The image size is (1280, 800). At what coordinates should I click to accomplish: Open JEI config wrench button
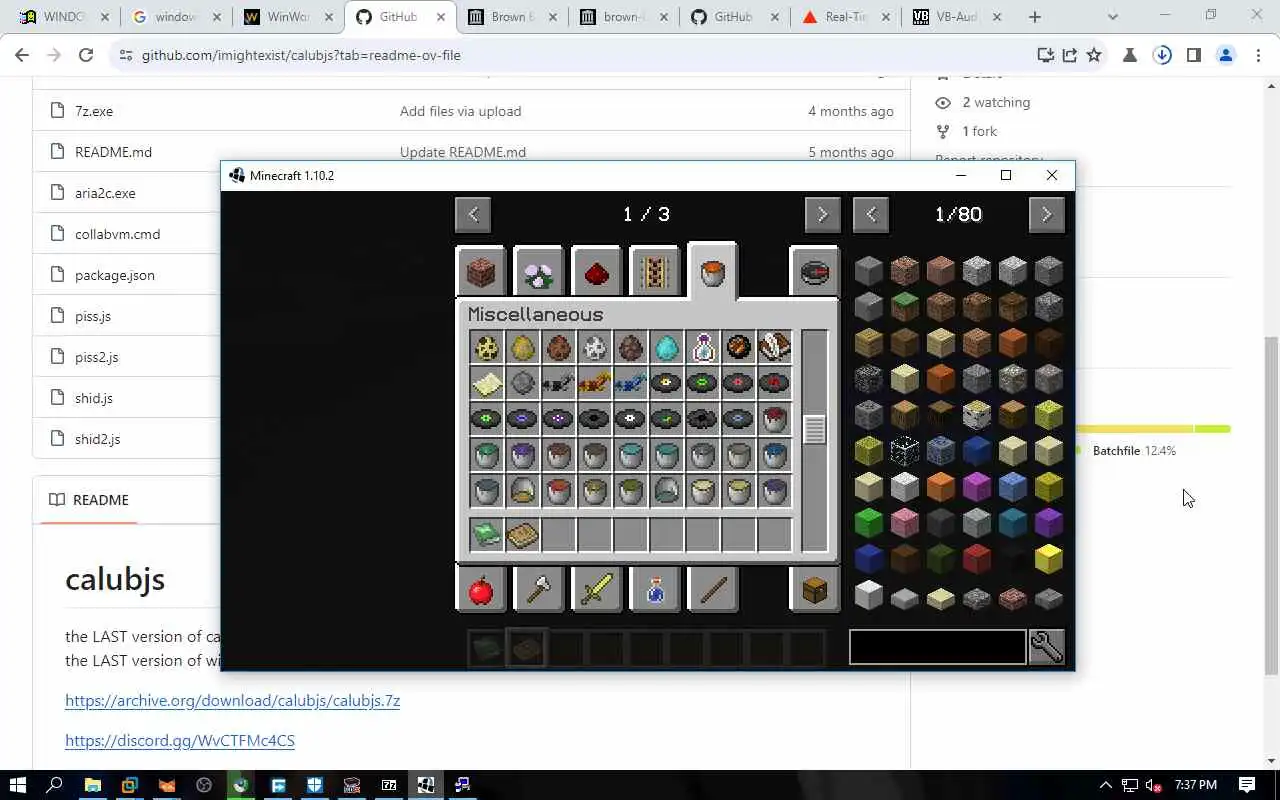click(x=1046, y=647)
